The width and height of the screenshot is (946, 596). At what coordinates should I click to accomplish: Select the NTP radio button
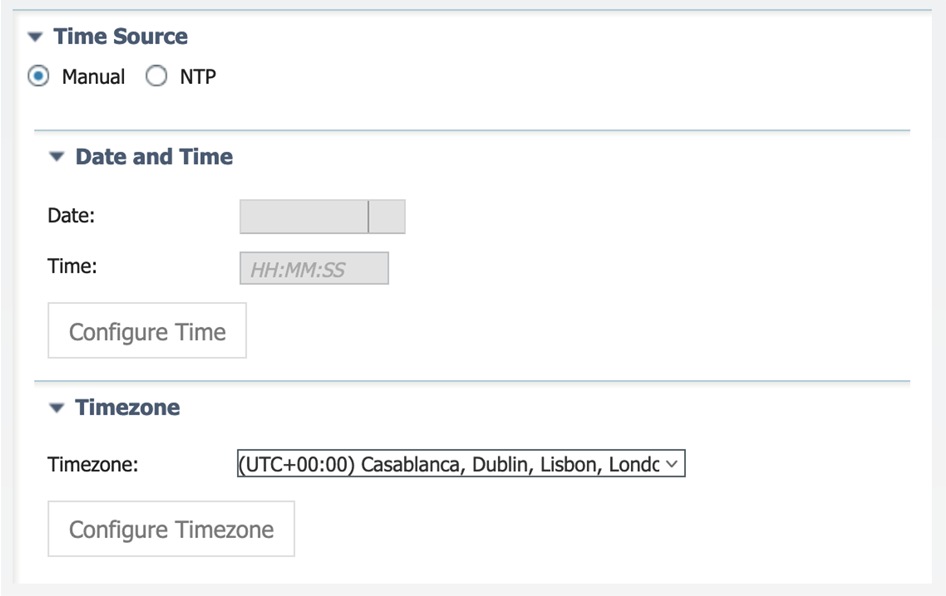(x=157, y=77)
